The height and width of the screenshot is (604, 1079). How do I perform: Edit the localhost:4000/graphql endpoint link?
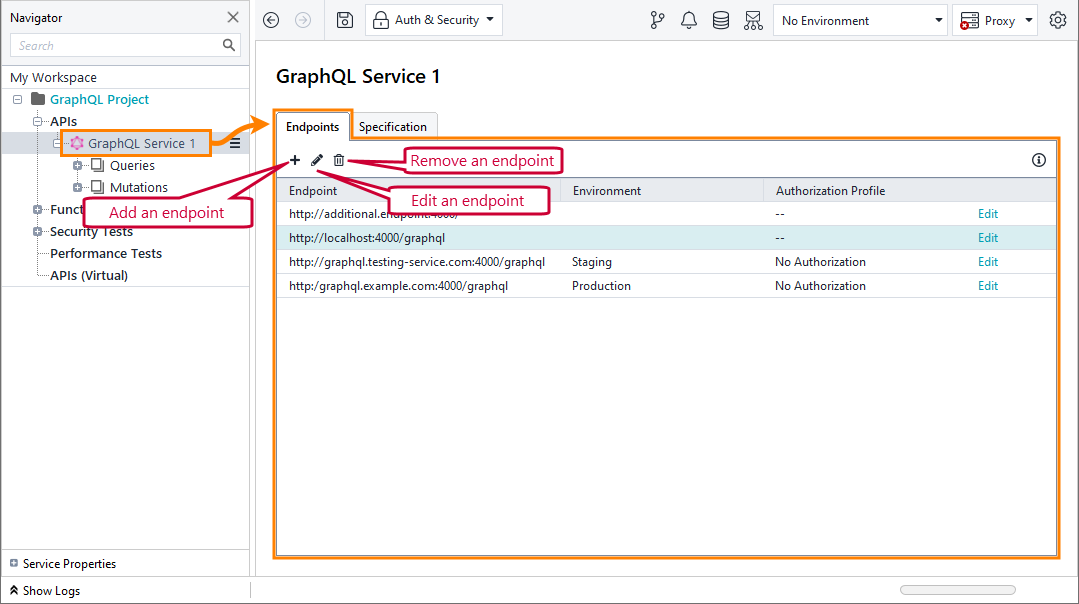point(987,237)
